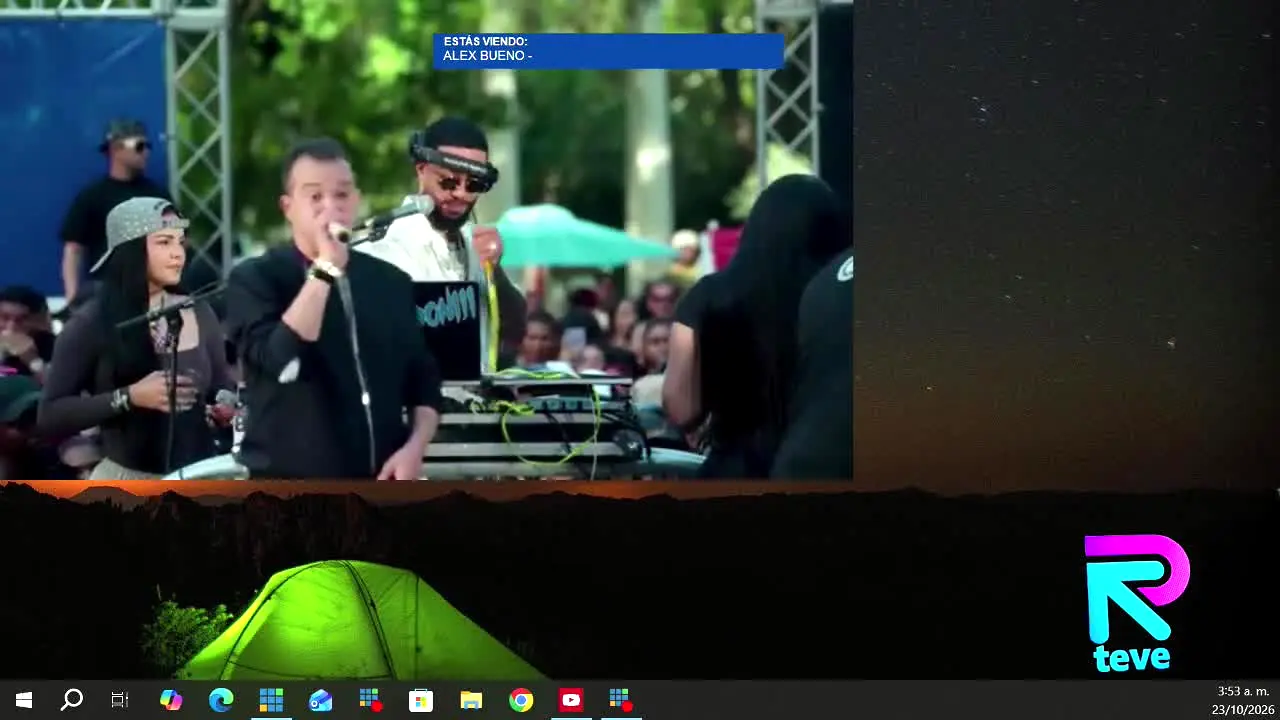
Task: Open red-dot tiles app beside YouTube icon
Action: pos(621,700)
